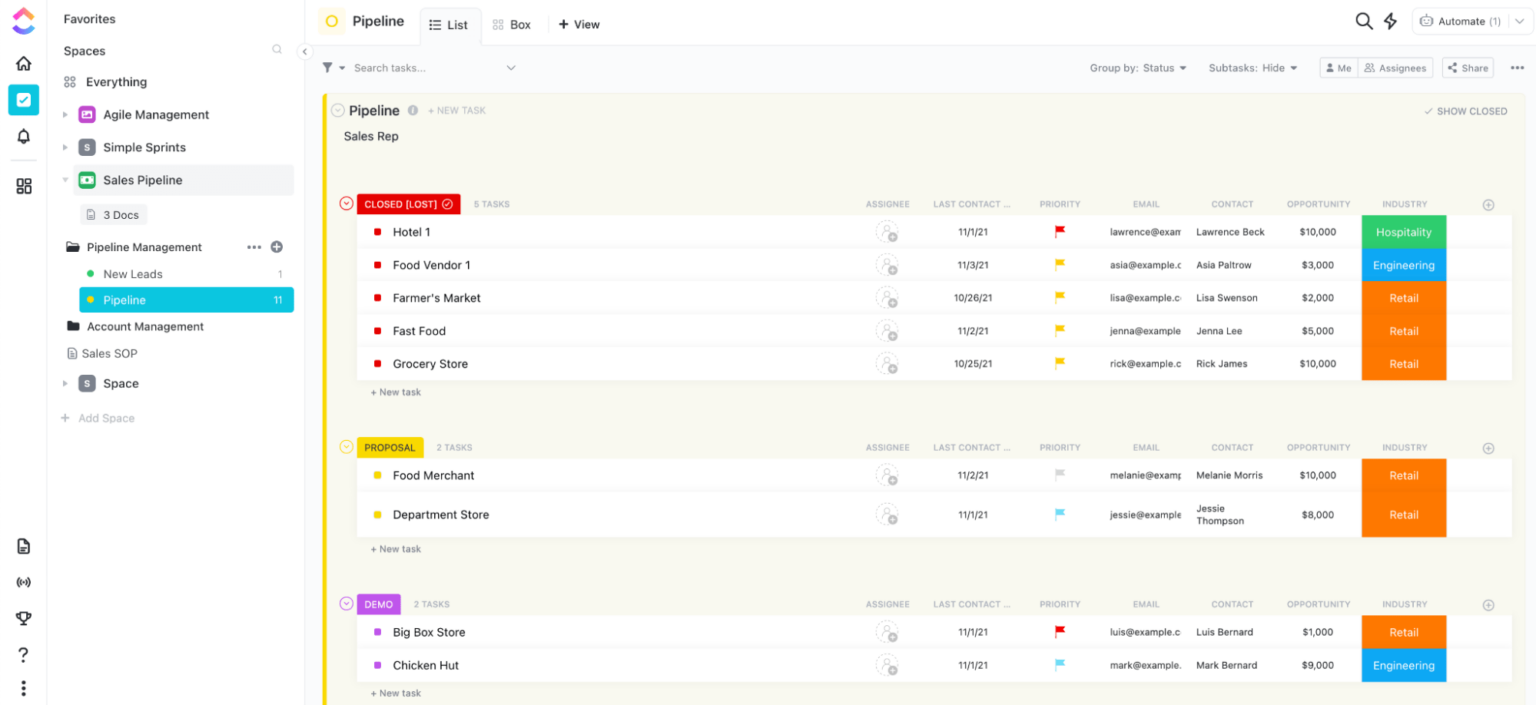
Task: Toggle the Me filter in the toolbar
Action: (x=1338, y=67)
